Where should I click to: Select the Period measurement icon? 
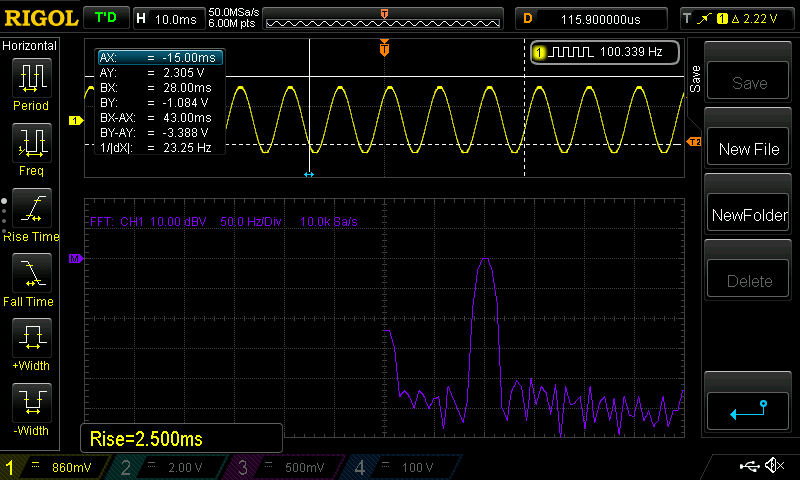tap(31, 79)
